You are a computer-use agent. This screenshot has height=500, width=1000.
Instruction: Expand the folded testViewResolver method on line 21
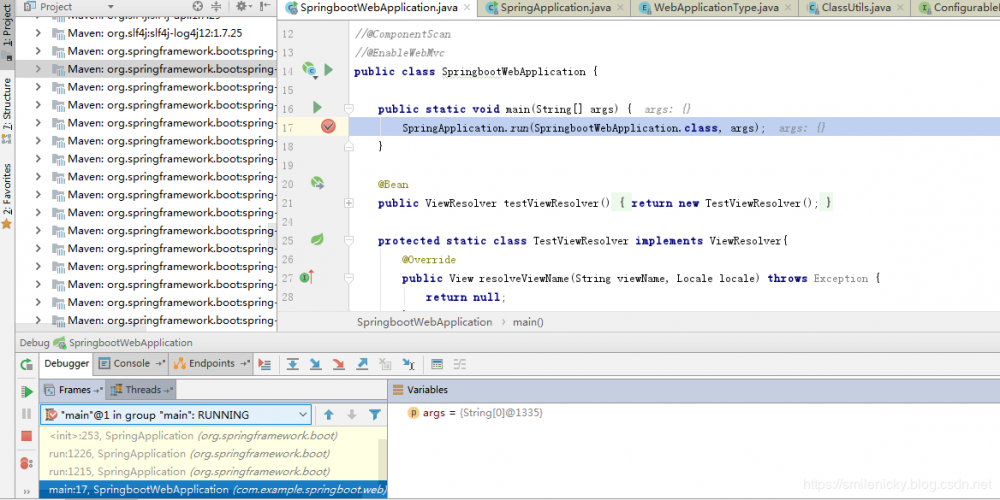(x=349, y=203)
